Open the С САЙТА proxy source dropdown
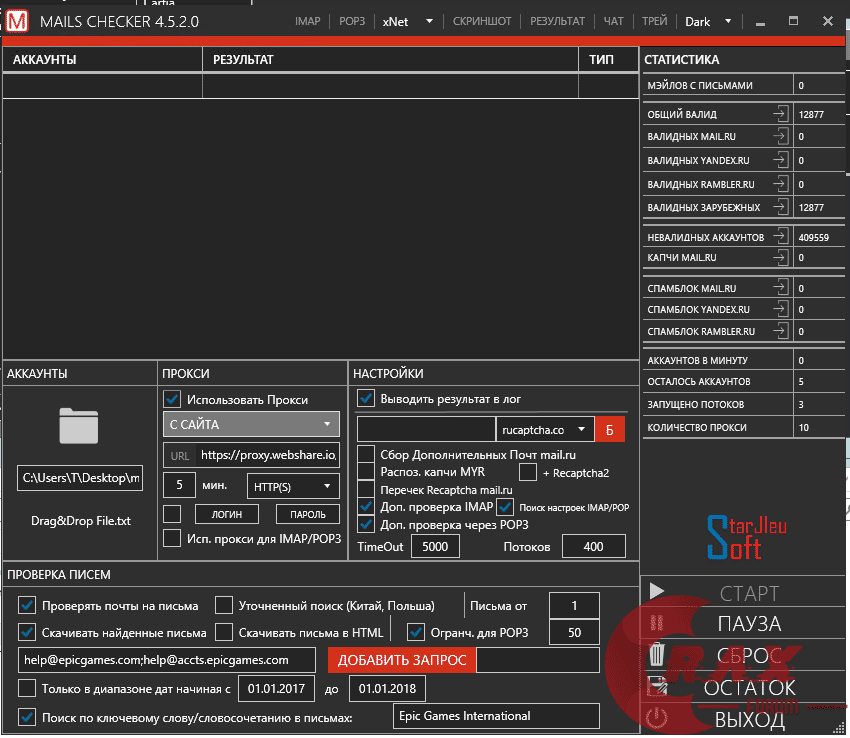This screenshot has width=850, height=738. point(250,424)
